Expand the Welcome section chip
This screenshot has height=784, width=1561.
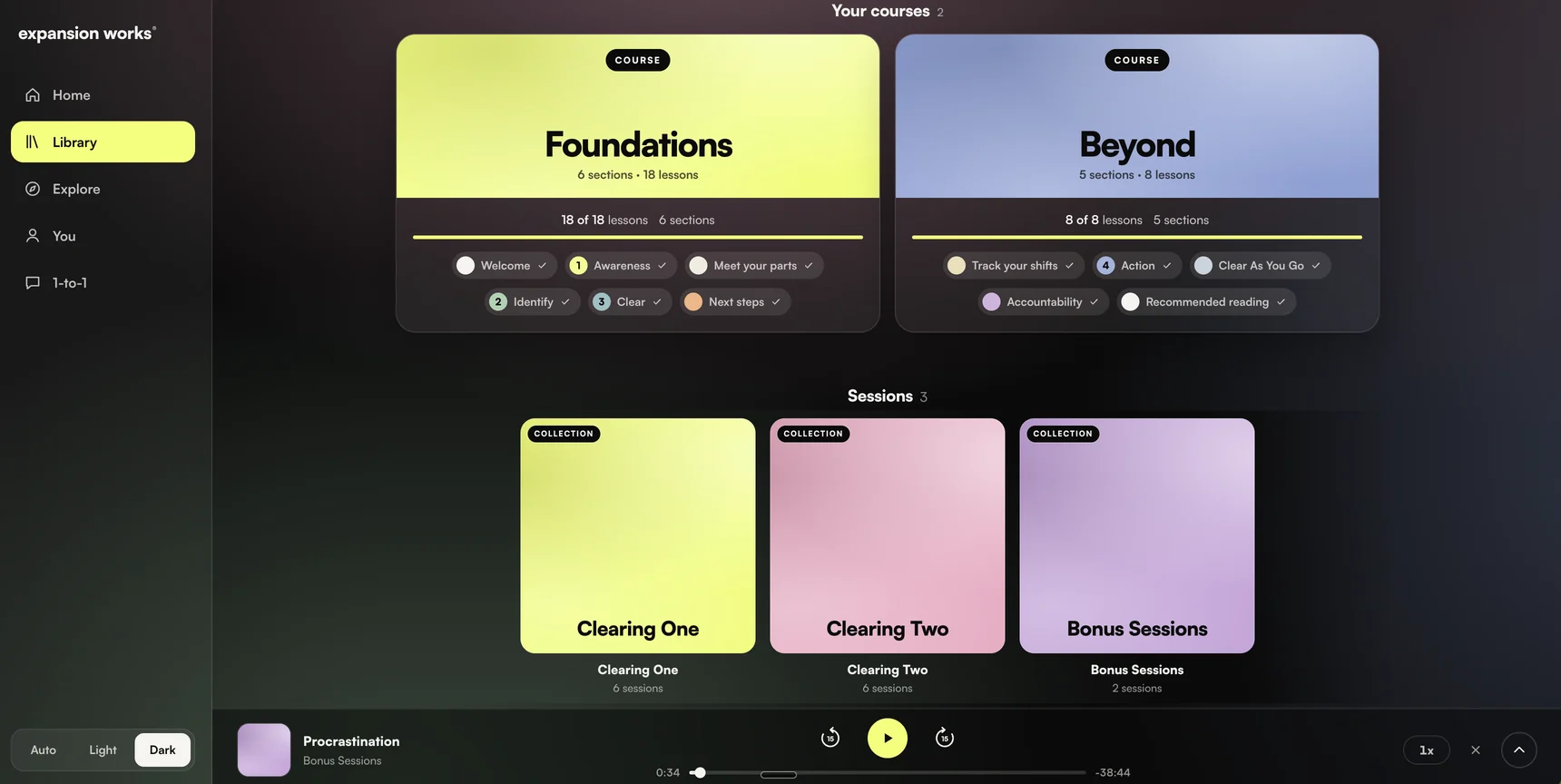tap(505, 266)
